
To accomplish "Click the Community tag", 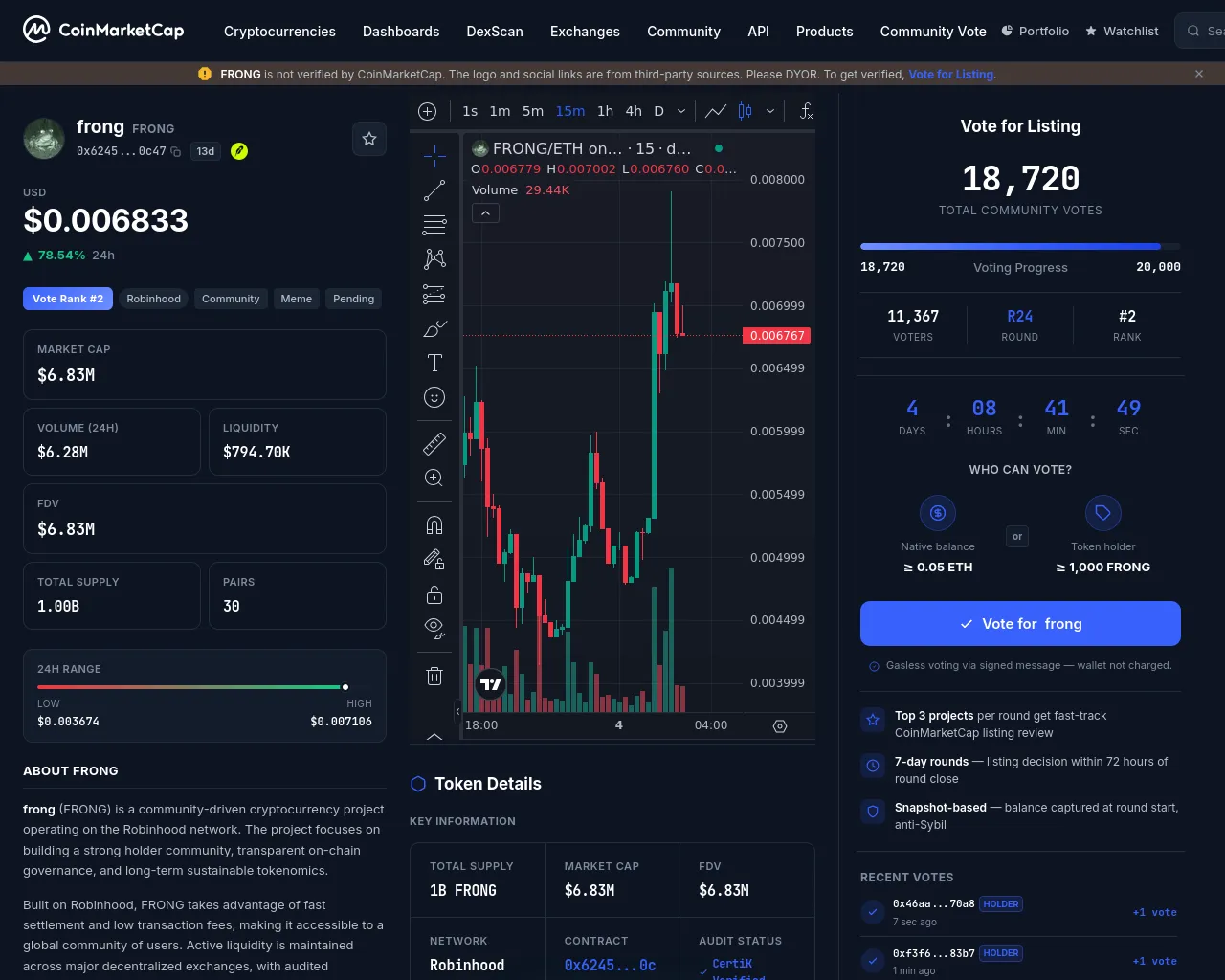I will click(x=231, y=299).
